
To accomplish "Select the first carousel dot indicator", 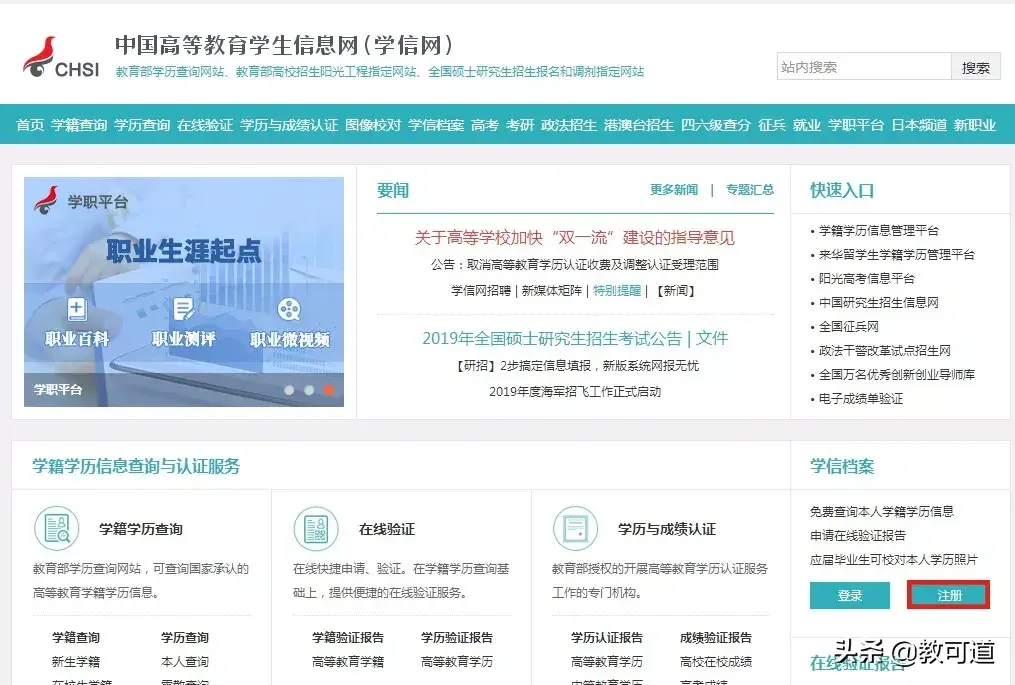I will click(x=289, y=390).
